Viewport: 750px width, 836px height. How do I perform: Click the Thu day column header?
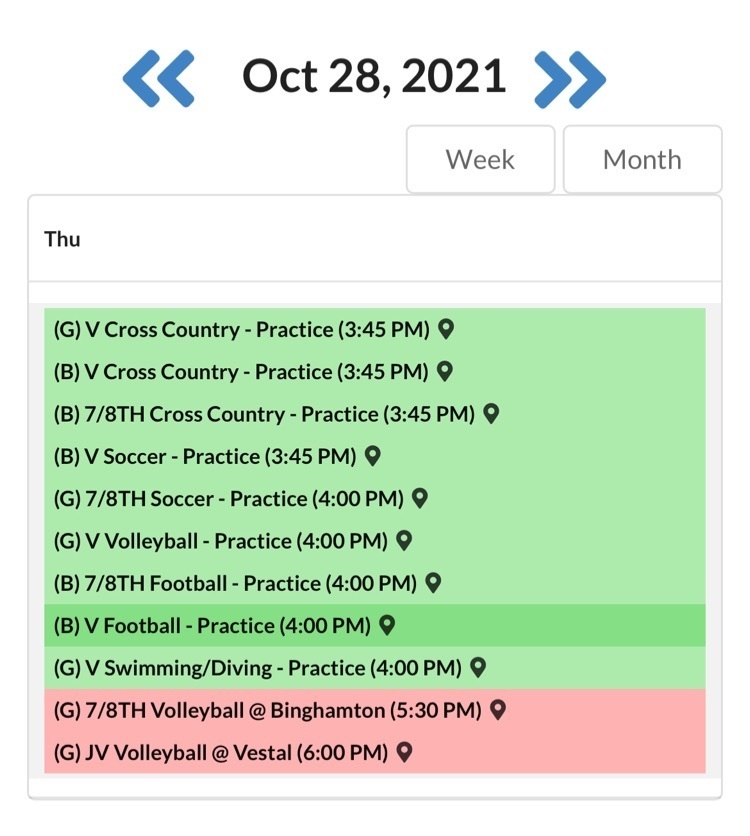[63, 239]
